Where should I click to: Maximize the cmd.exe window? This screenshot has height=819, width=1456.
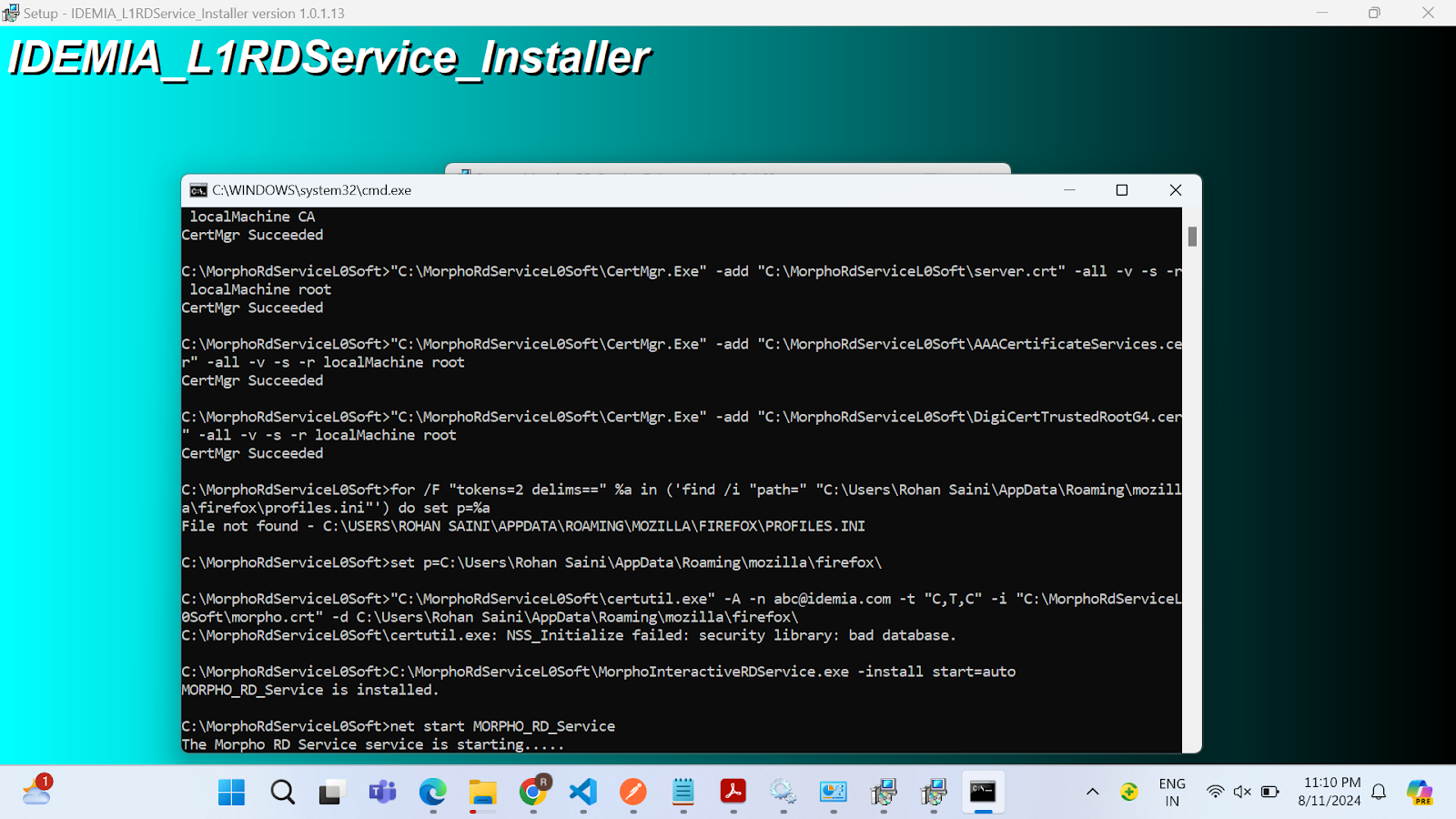[x=1122, y=190]
